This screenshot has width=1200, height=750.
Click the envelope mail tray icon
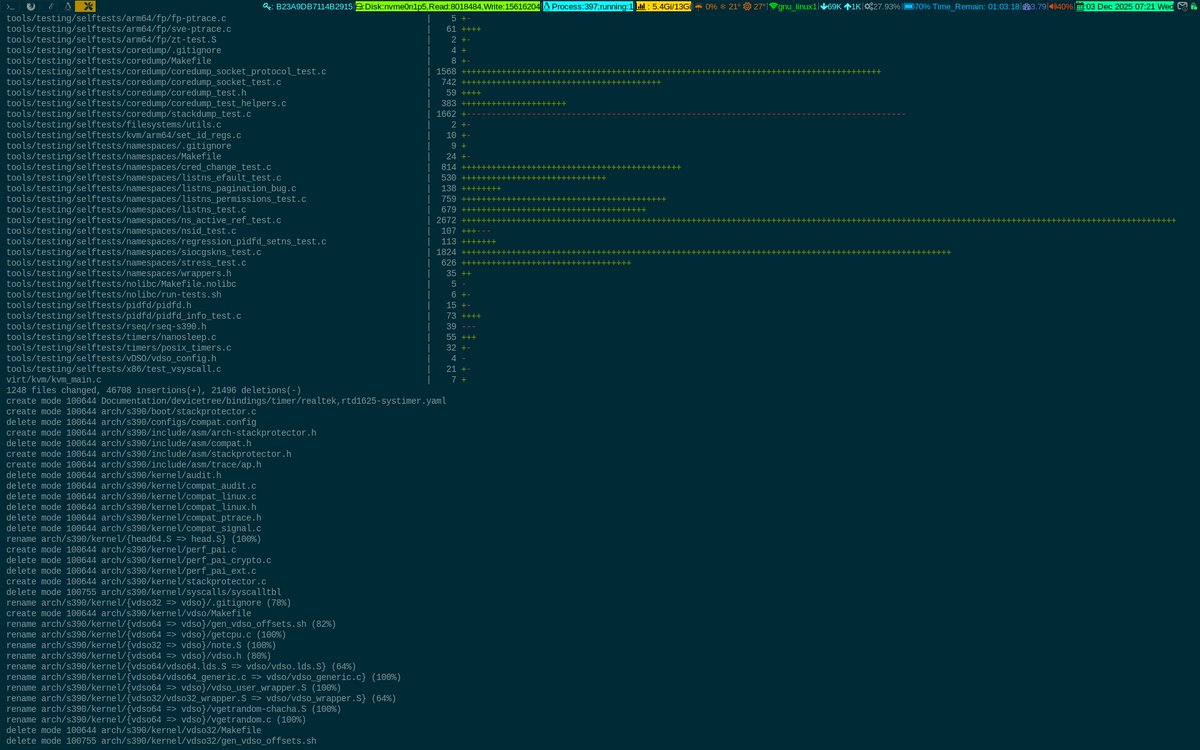click(1181, 6)
